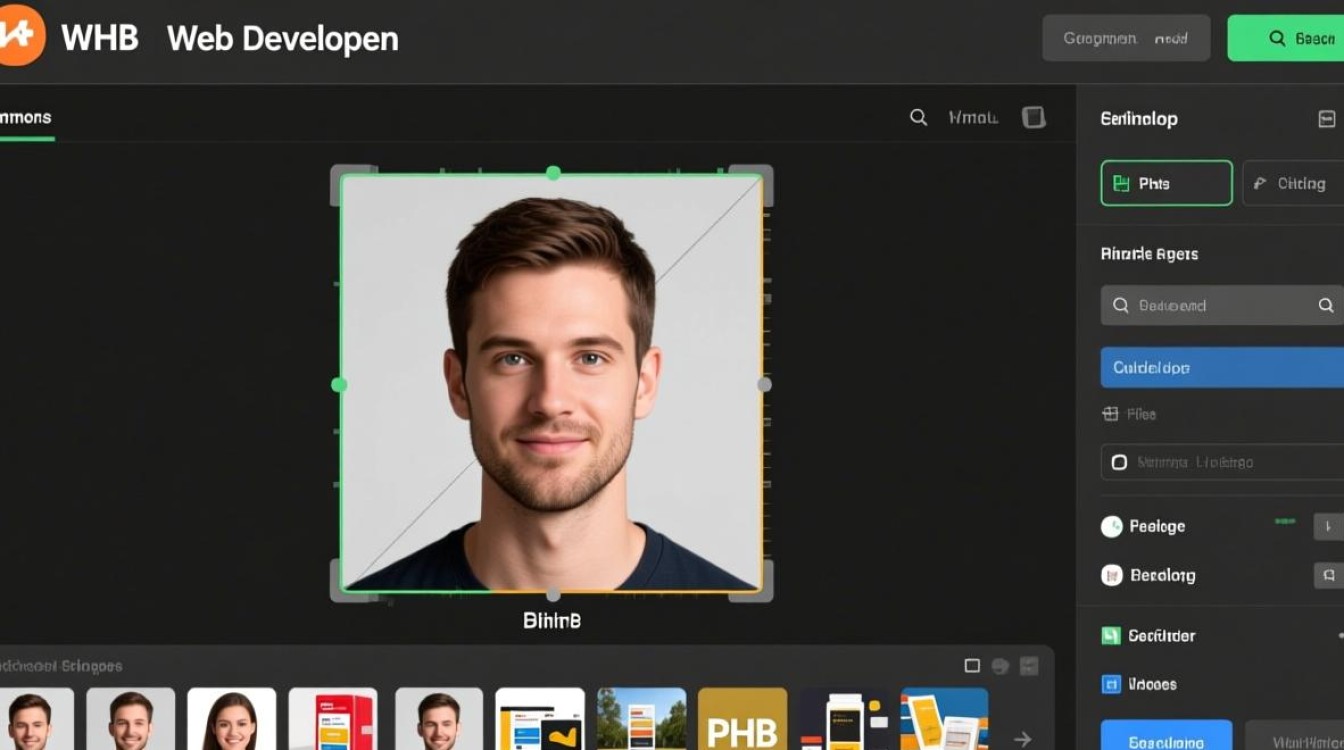Click the square icon in the canvas toolbar
The image size is (1344, 750).
point(1033,118)
